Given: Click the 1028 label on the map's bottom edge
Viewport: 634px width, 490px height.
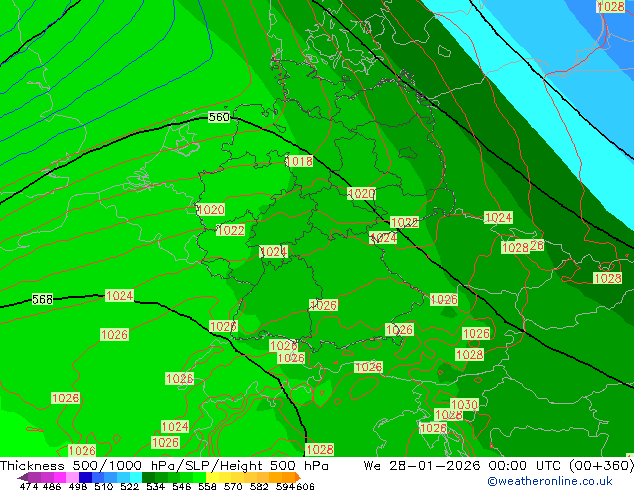Looking at the screenshot, I should click(320, 450).
